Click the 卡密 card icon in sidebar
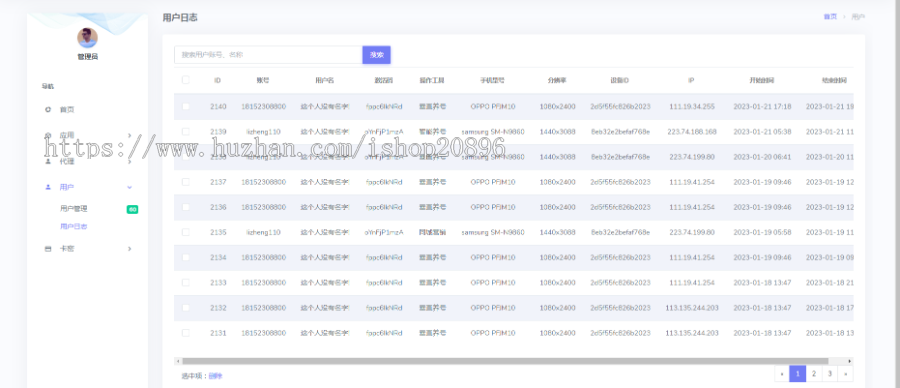Image resolution: width=900 pixels, height=388 pixels. pos(48,249)
